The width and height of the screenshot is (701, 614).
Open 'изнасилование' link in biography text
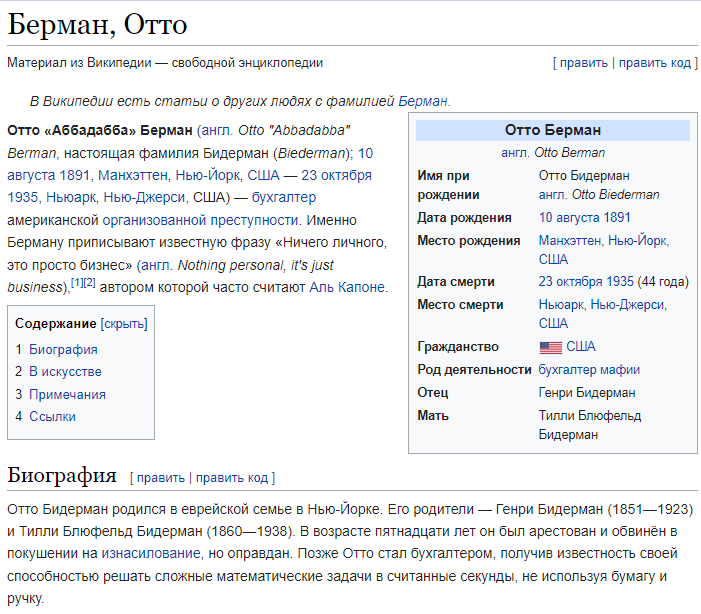(151, 553)
